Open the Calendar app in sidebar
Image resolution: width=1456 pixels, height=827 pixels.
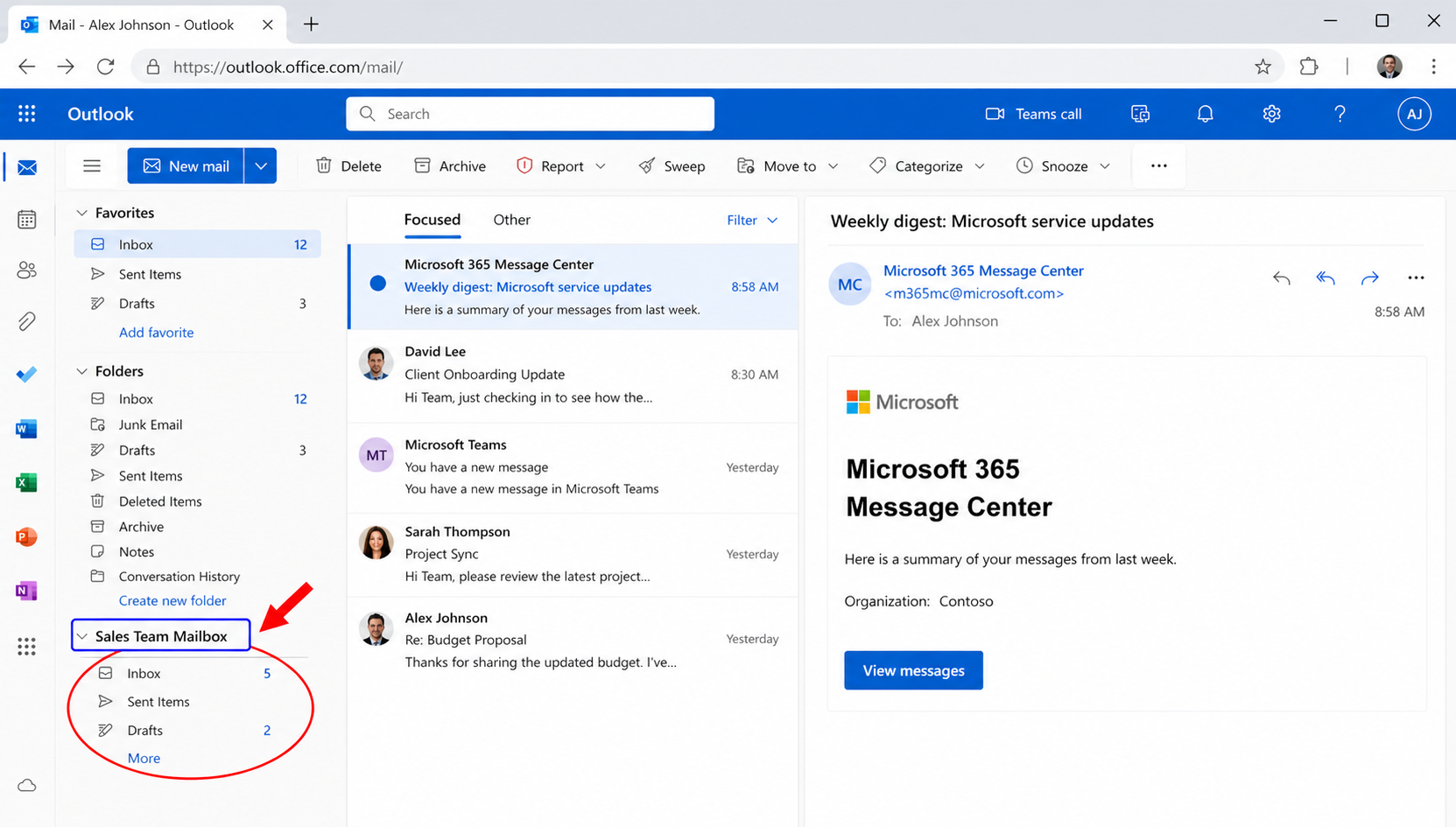tap(27, 219)
